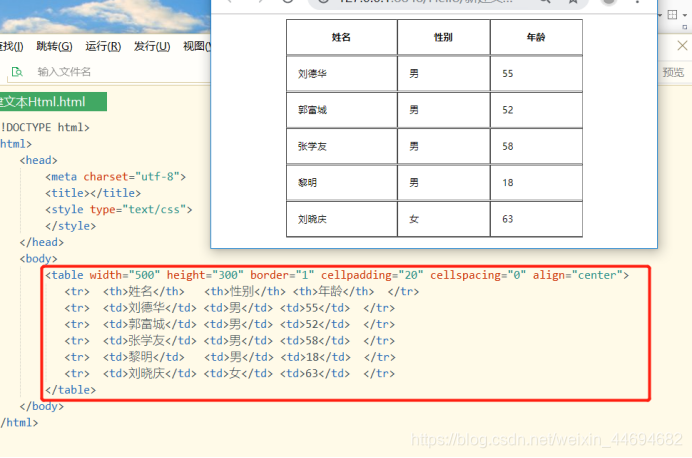This screenshot has height=458, width=692.
Task: Click the file search icon
Action: click(x=17, y=72)
